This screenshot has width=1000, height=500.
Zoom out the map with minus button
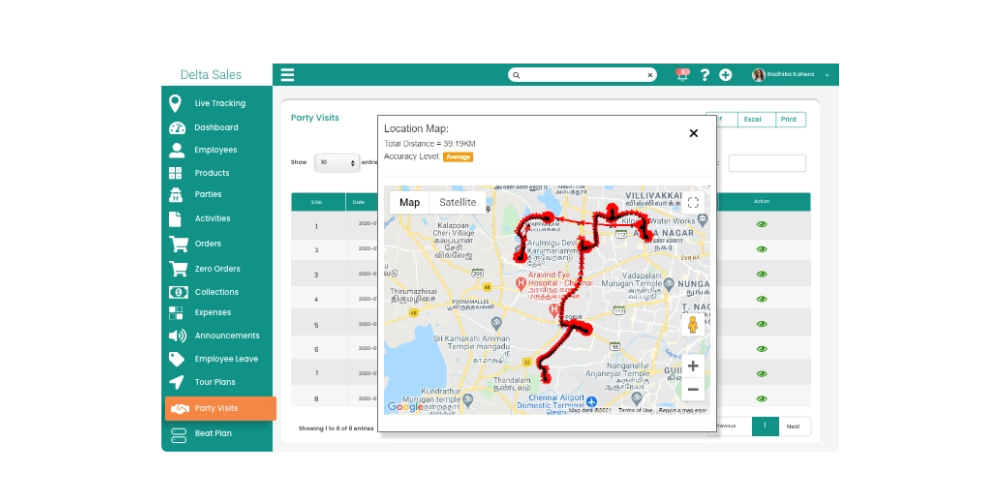click(693, 389)
